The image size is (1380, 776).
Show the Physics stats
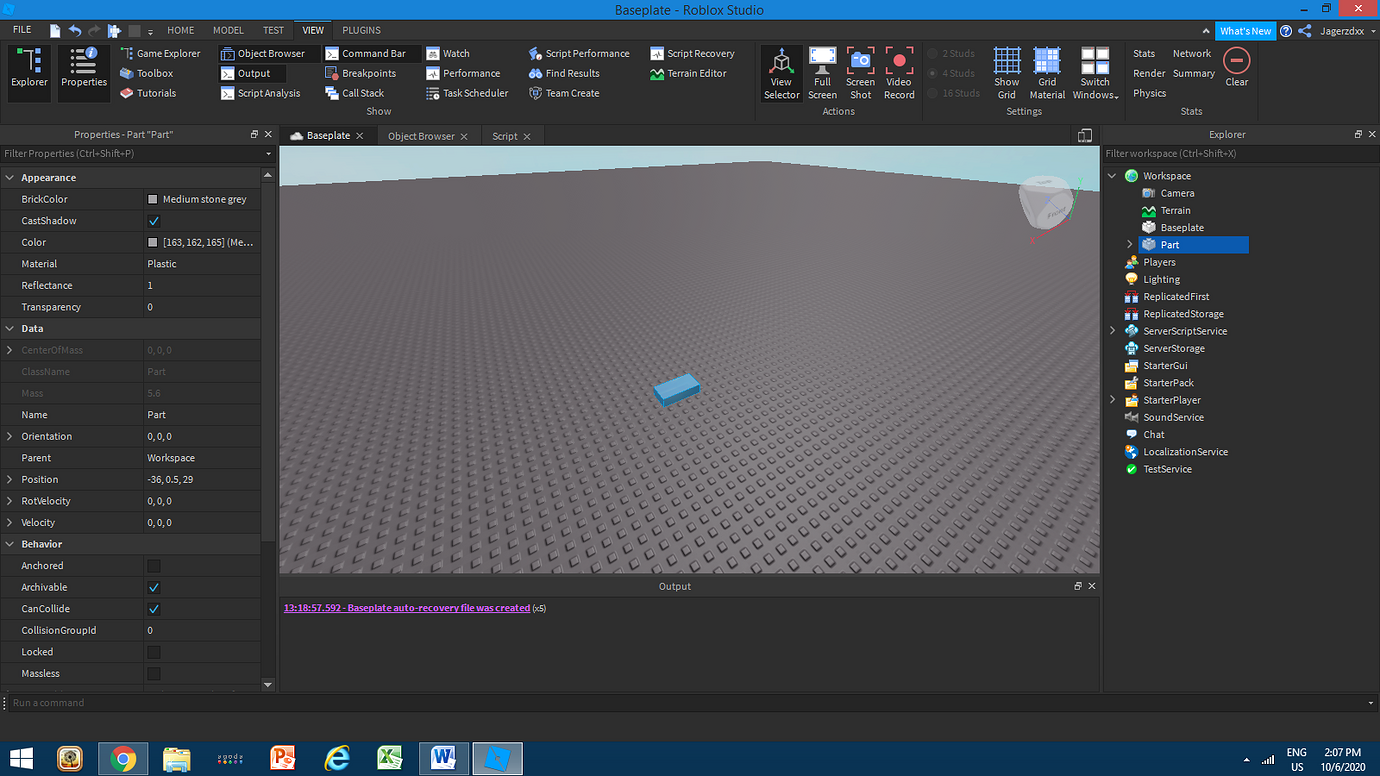(x=1149, y=93)
